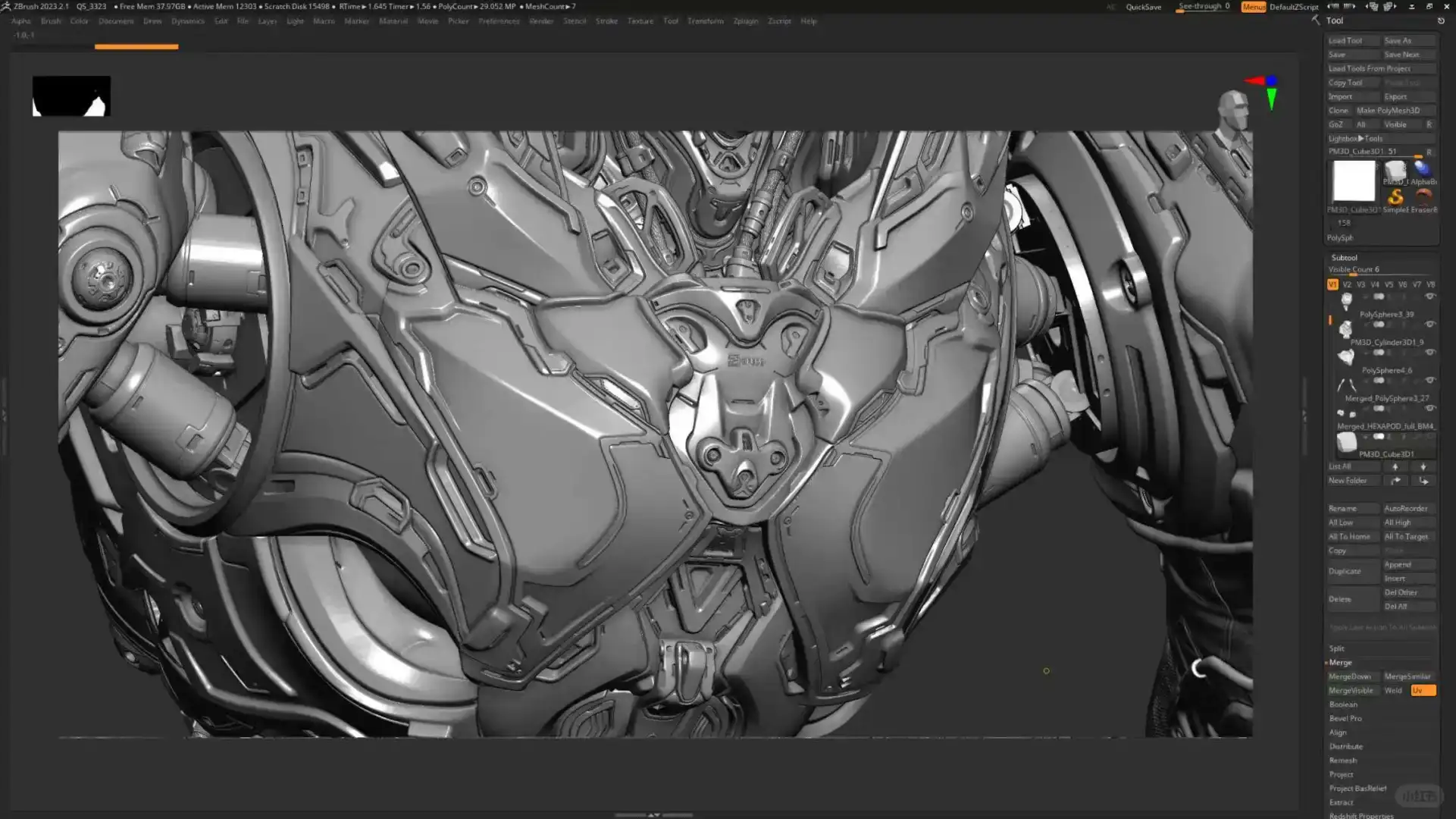Click the move-subtool-down arrow icon
Image resolution: width=1456 pixels, height=819 pixels.
tap(1423, 467)
